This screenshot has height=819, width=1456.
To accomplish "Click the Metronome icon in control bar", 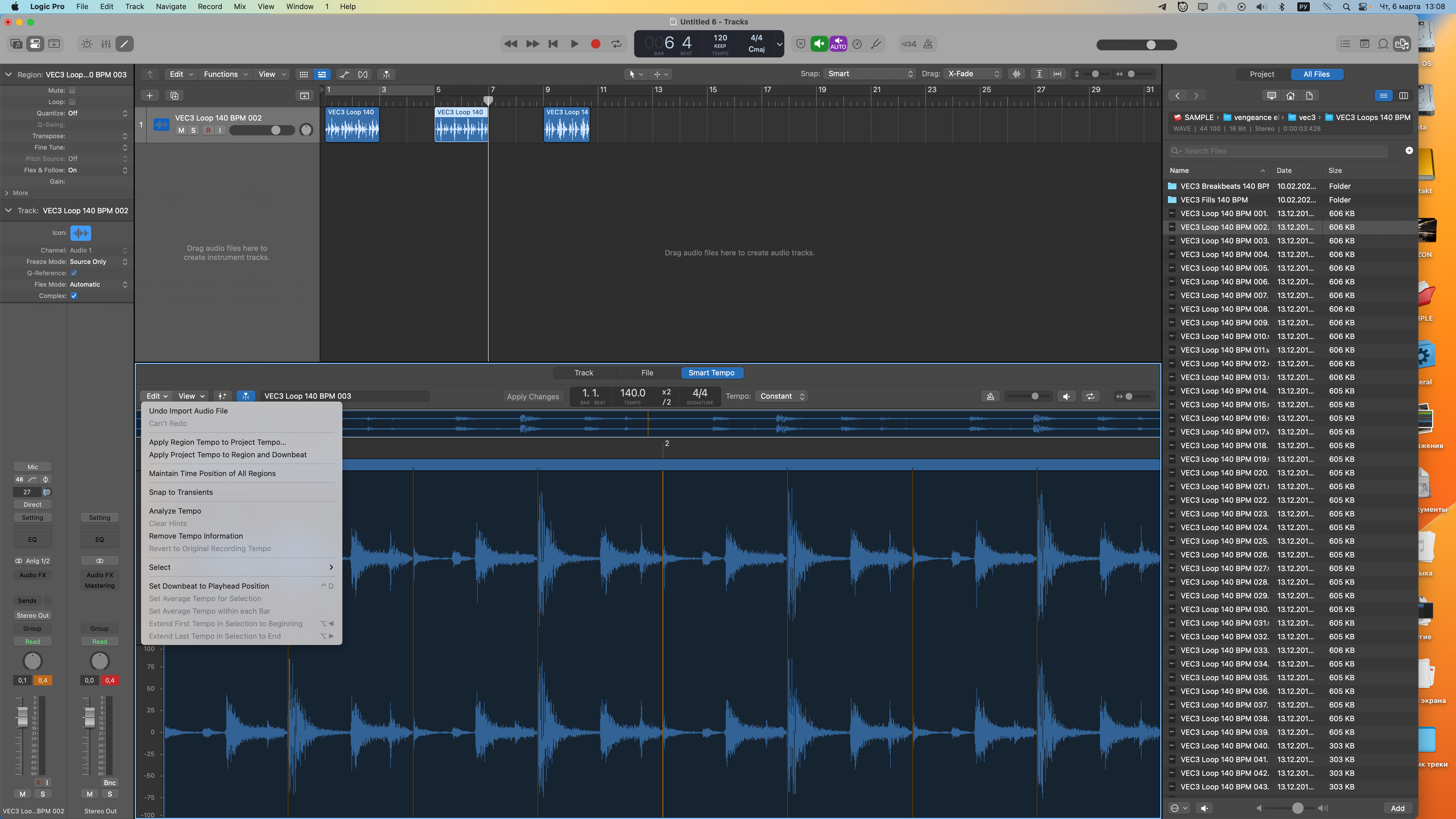I will [928, 44].
